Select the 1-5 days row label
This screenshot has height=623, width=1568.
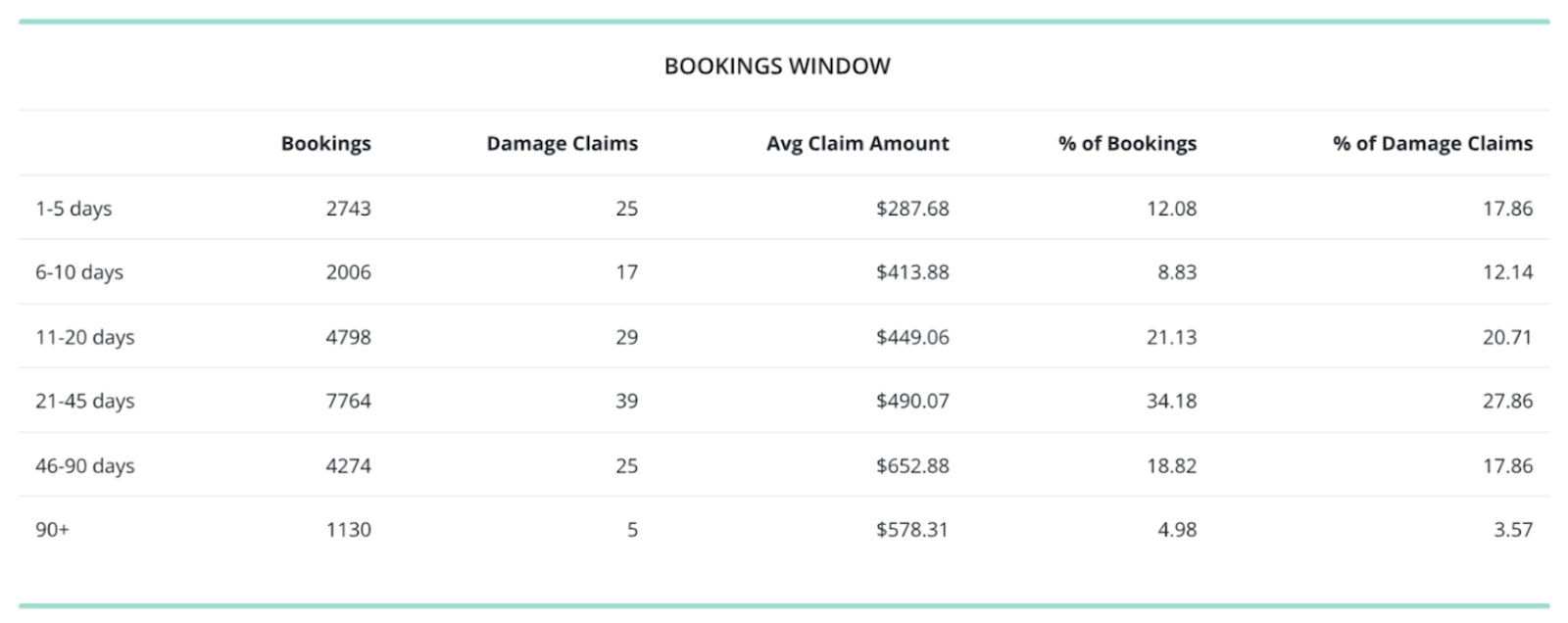click(73, 209)
